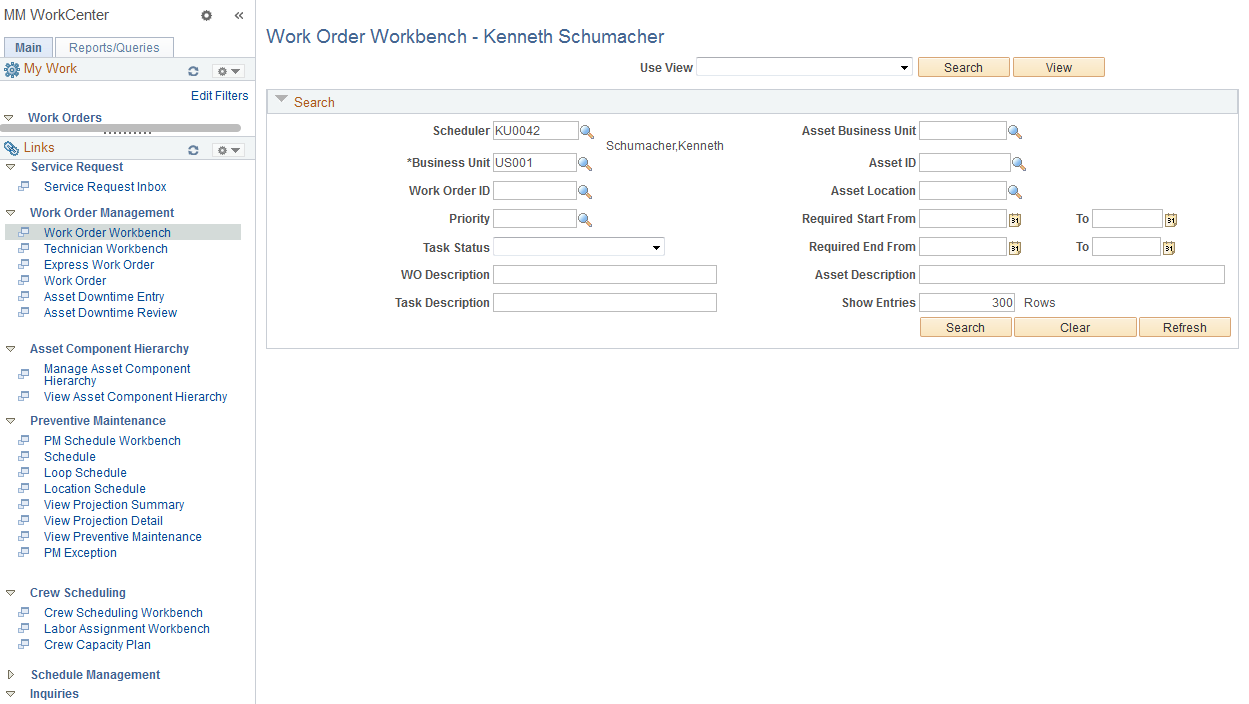The width and height of the screenshot is (1249, 704).
Task: Open the Use View dropdown
Action: pyautogui.click(x=804, y=67)
